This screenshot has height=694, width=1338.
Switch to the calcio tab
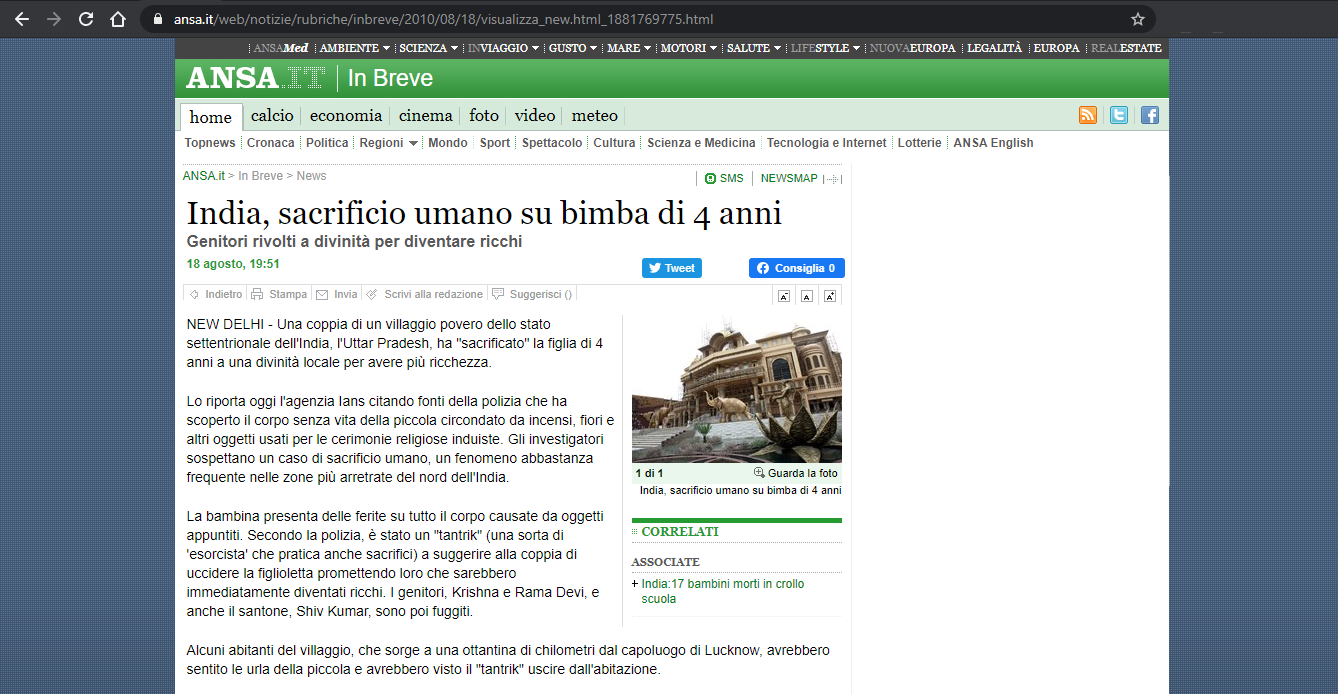point(272,115)
